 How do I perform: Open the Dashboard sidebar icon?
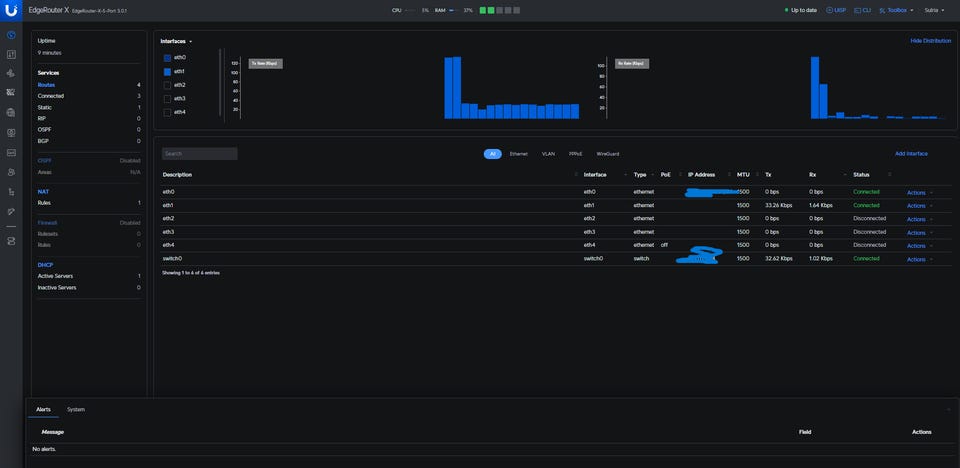(11, 34)
